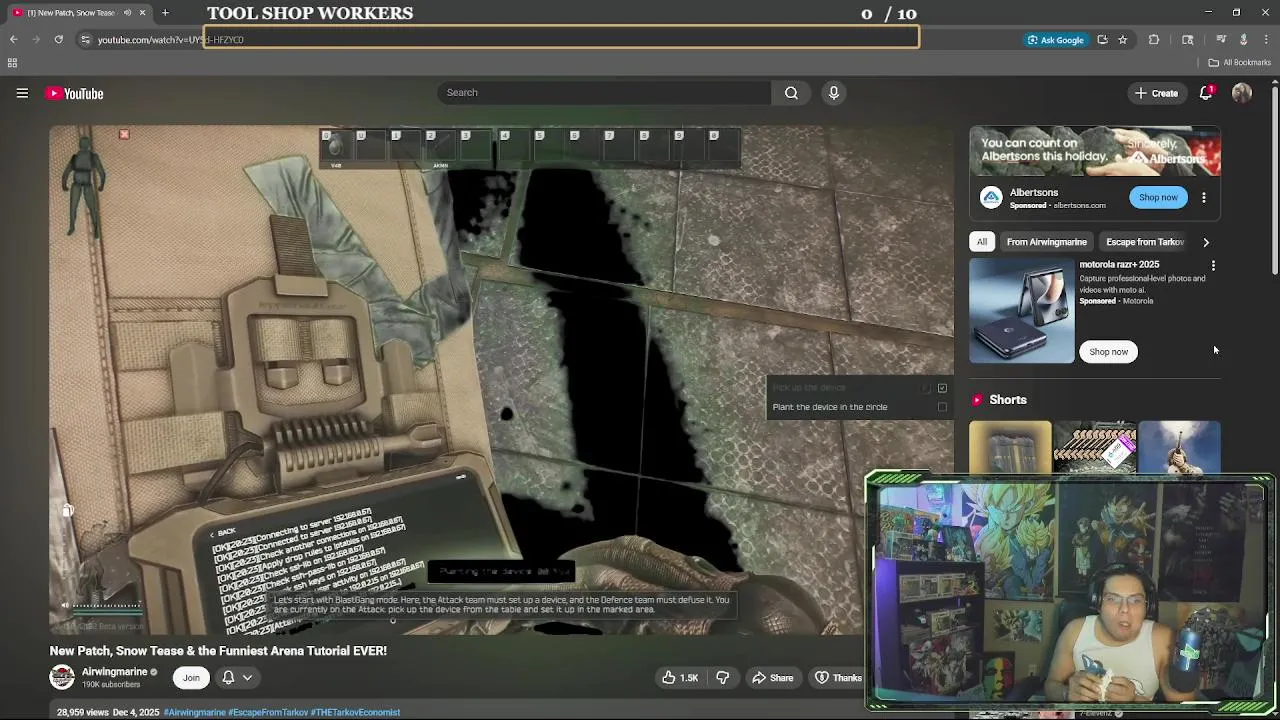This screenshot has height=720, width=1280.
Task: Reload the current page
Action: coord(59,40)
